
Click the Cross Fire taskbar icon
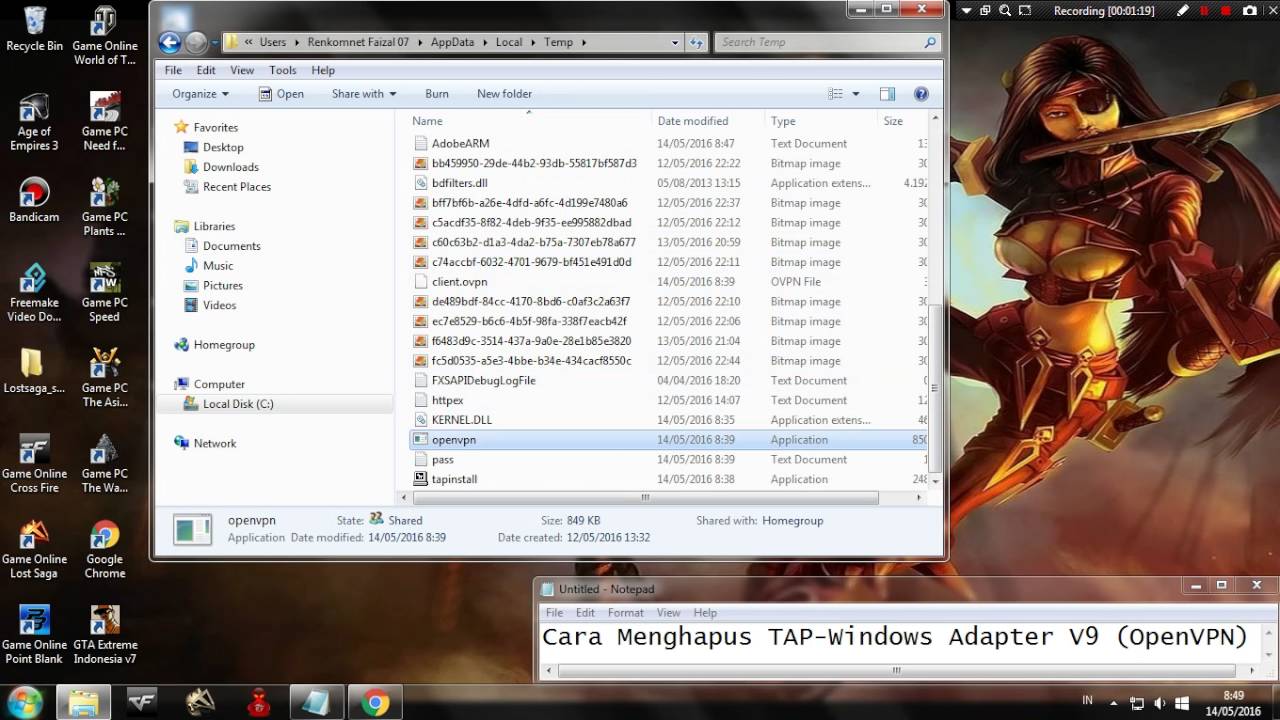[142, 703]
